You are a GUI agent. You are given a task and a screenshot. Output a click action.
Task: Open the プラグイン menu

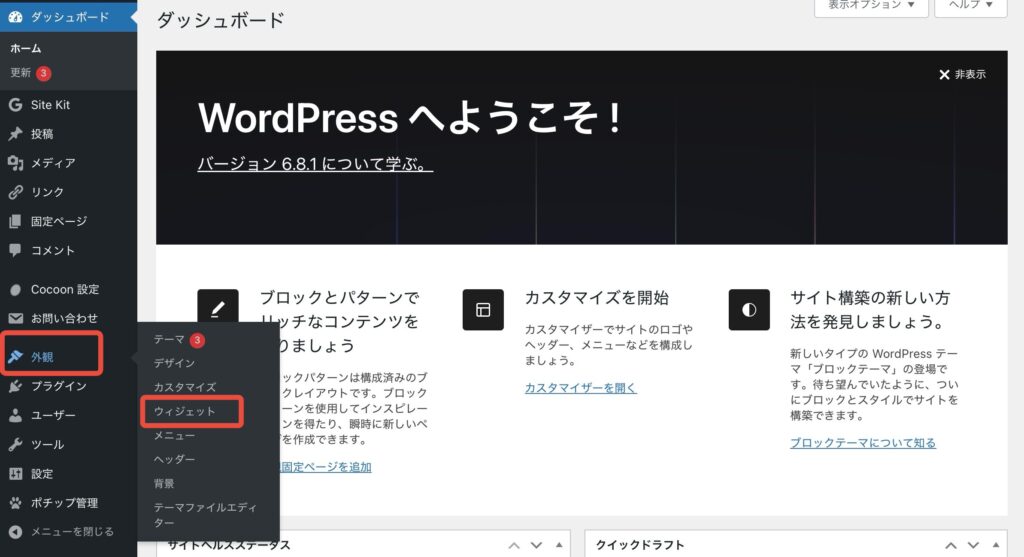click(x=59, y=386)
